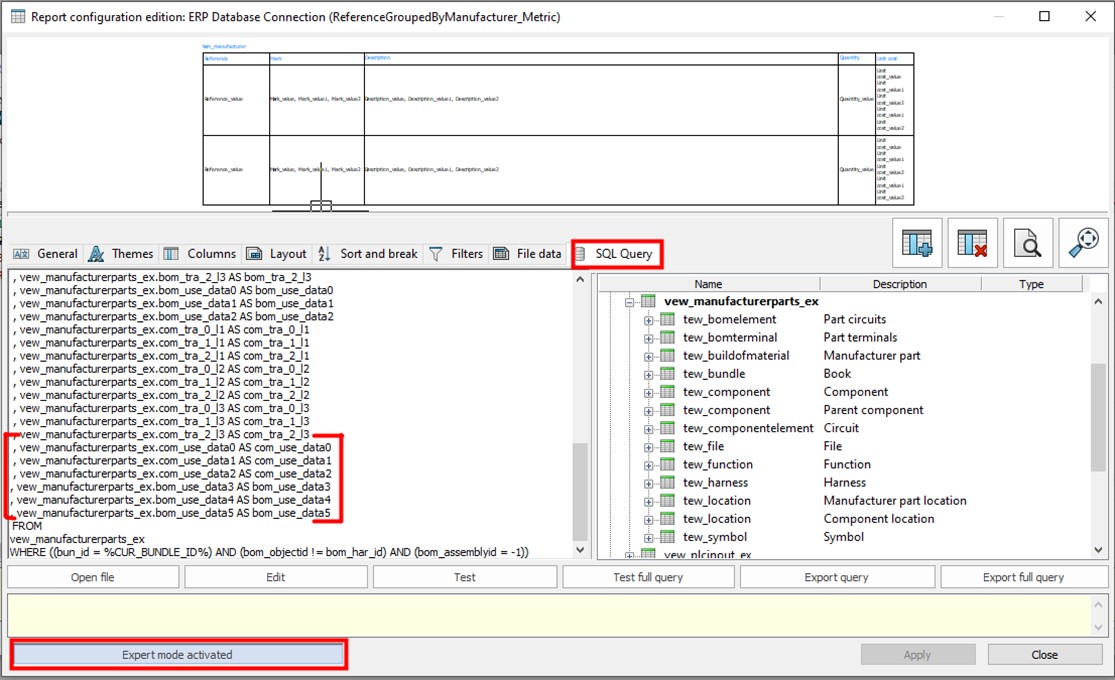Click the table icon beside tew_symbol
The height and width of the screenshot is (680, 1115).
[x=667, y=537]
